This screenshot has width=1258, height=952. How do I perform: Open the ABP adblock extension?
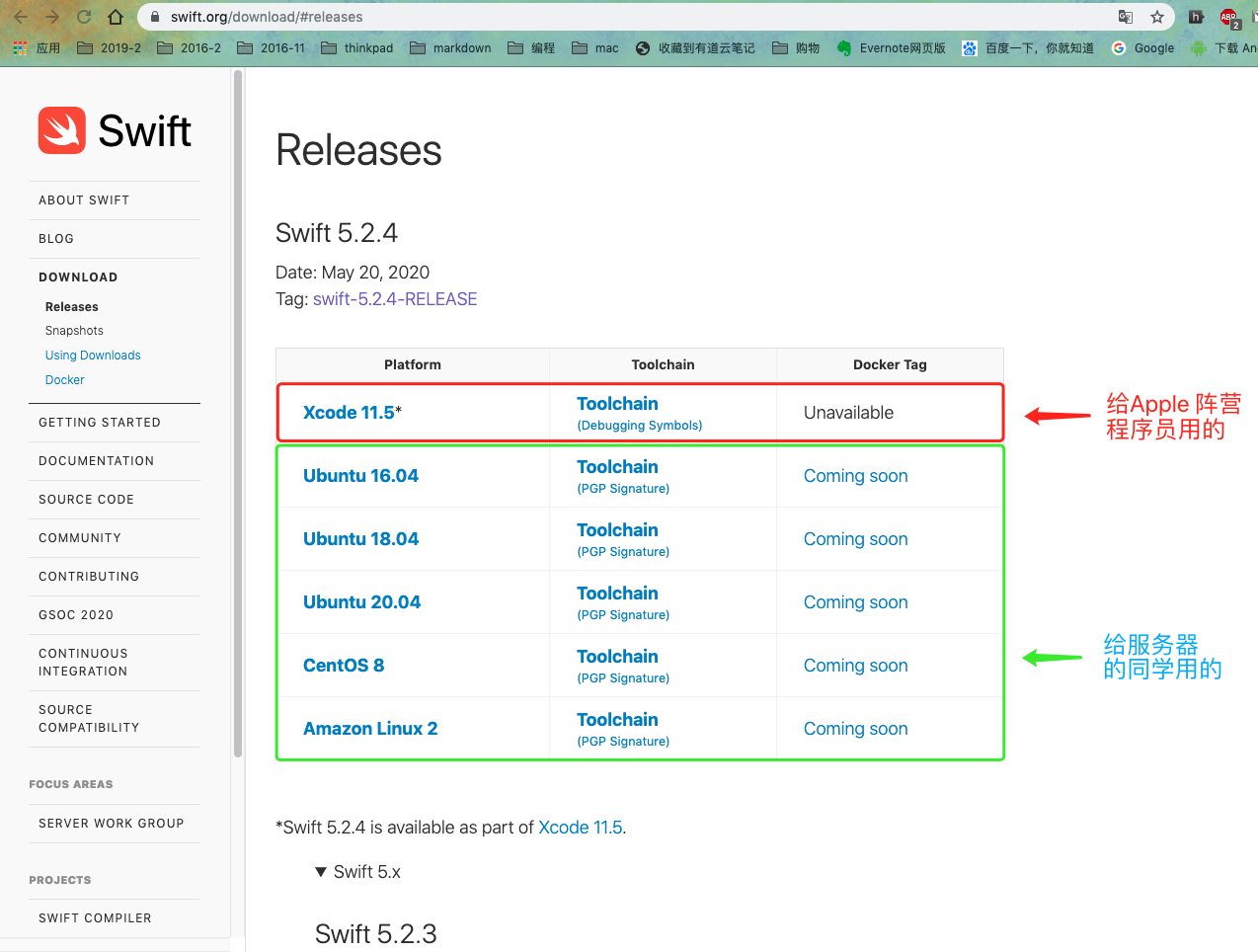1229,18
